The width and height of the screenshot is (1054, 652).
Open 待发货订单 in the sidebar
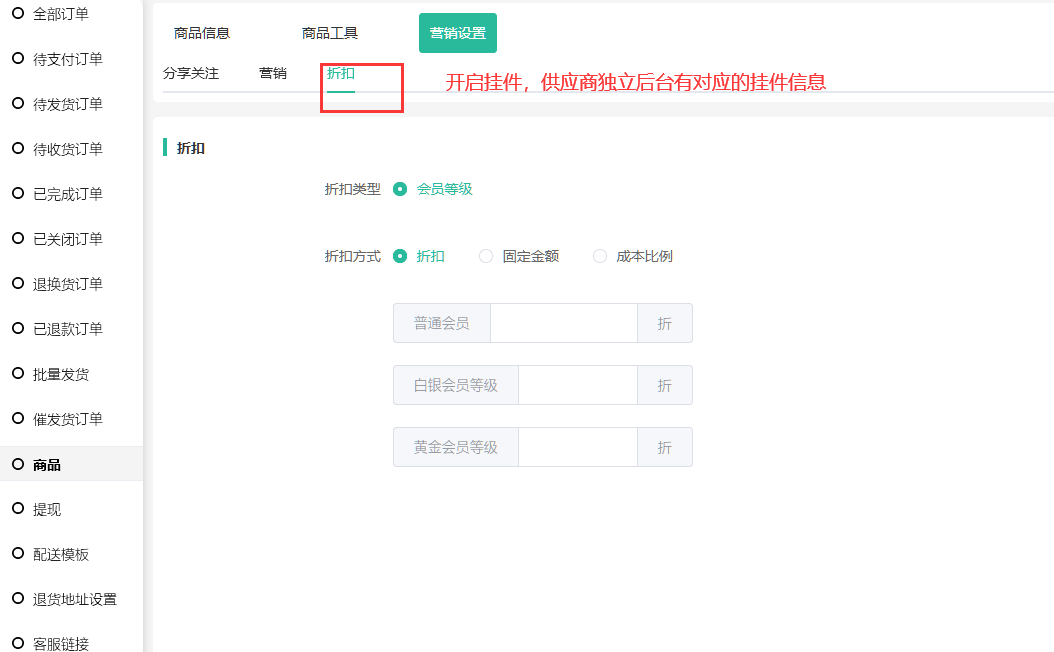tap(67, 104)
